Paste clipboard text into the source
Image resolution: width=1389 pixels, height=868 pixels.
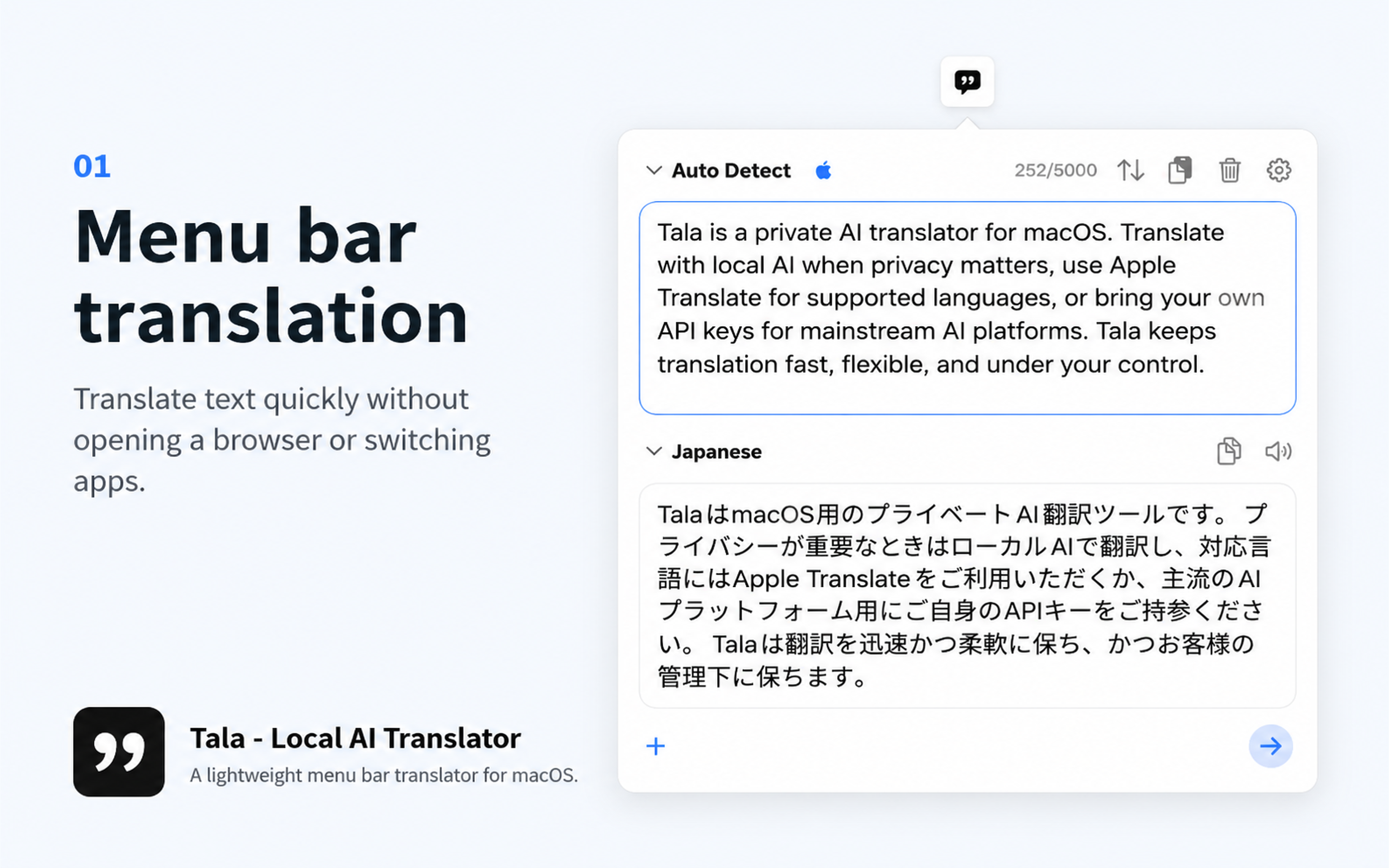tap(1180, 171)
